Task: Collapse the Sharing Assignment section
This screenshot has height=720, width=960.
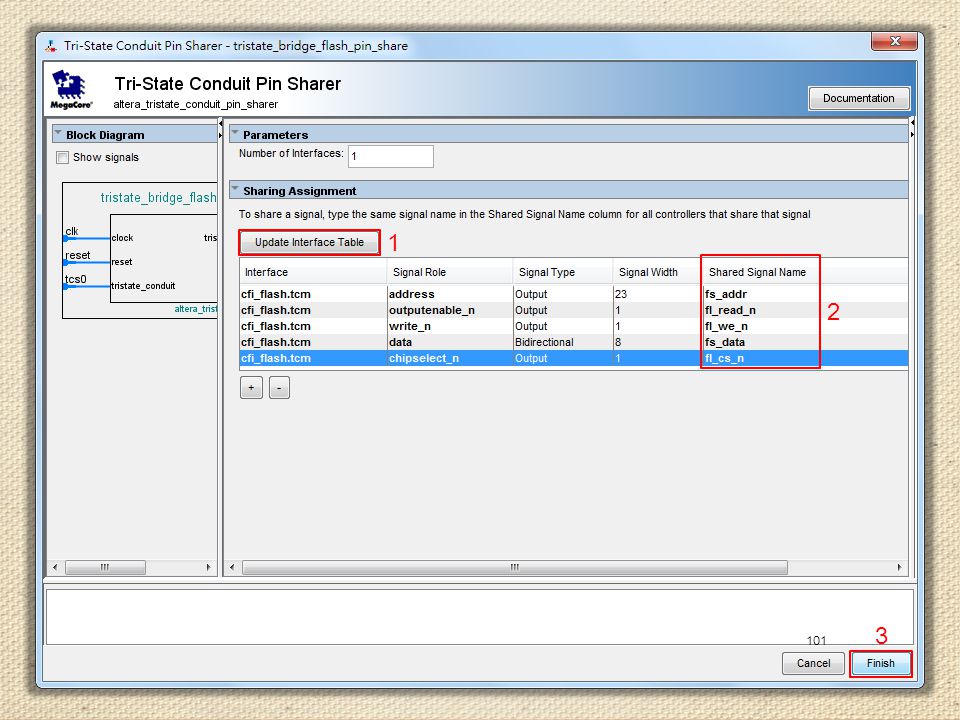Action: 234,190
